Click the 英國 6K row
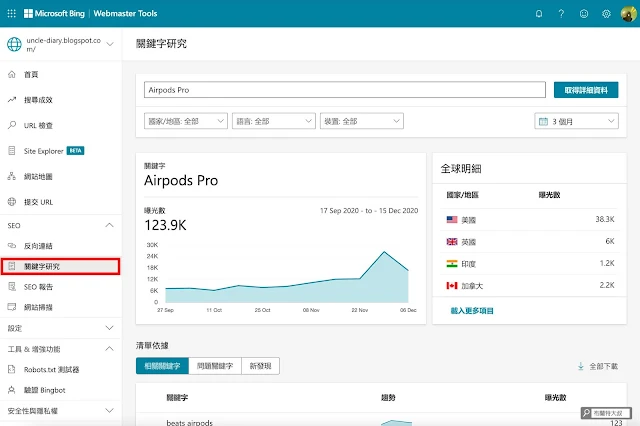Screen dimensions: 640x426 point(530,242)
